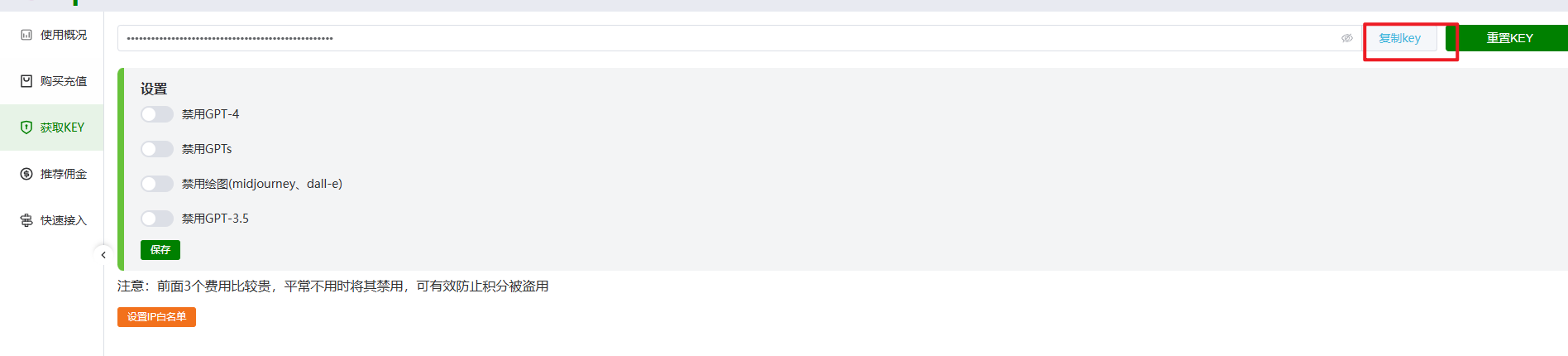Click the signpost icon beside 快速接入

26,220
